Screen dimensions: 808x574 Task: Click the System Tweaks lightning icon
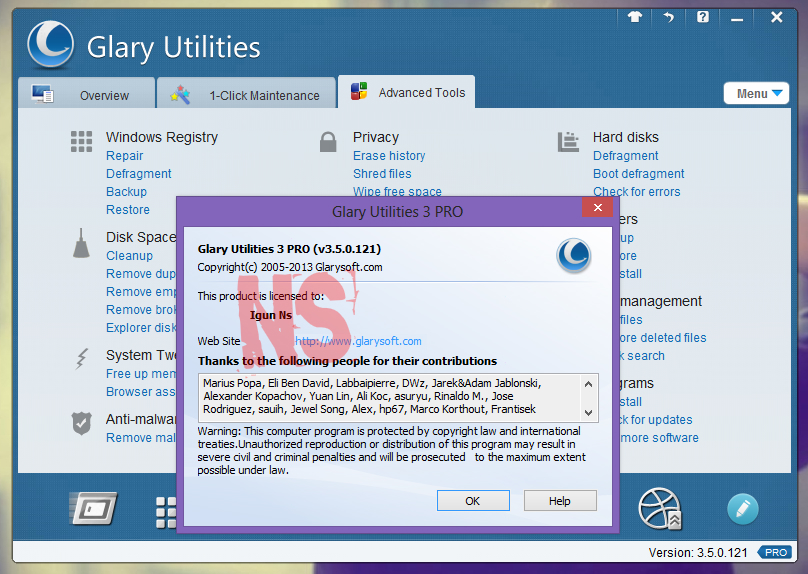point(81,359)
